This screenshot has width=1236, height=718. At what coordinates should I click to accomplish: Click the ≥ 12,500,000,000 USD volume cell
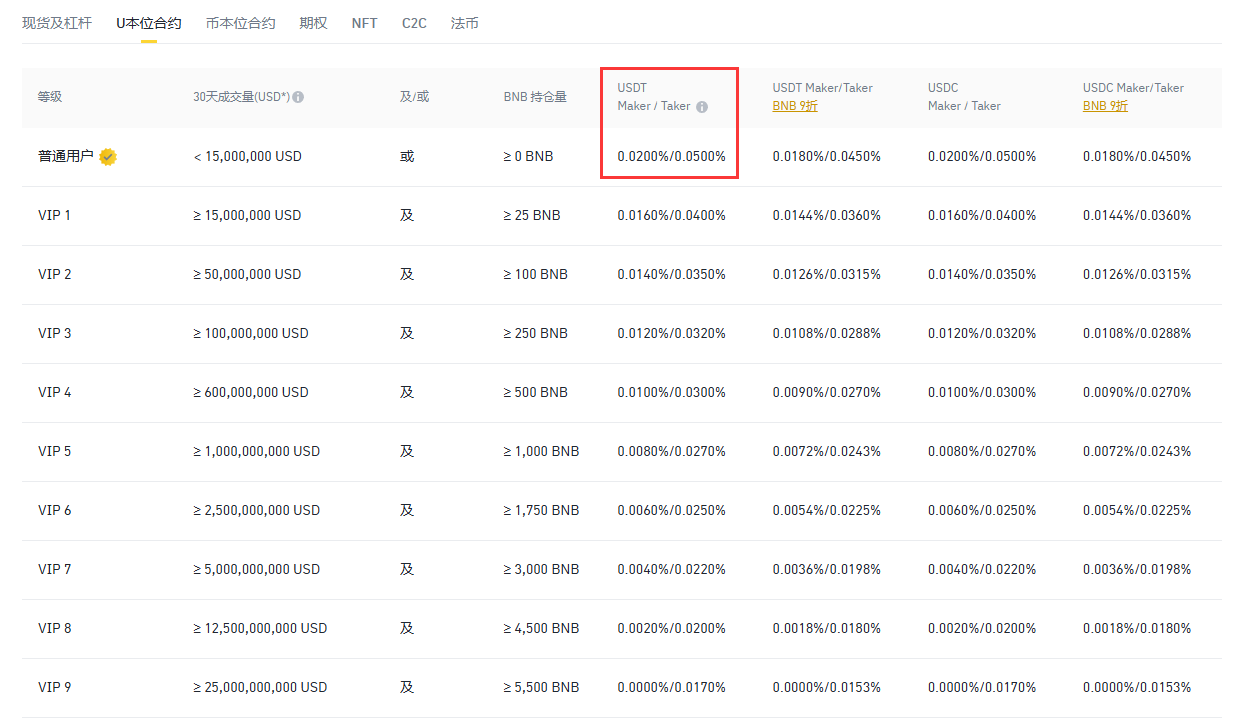[261, 628]
